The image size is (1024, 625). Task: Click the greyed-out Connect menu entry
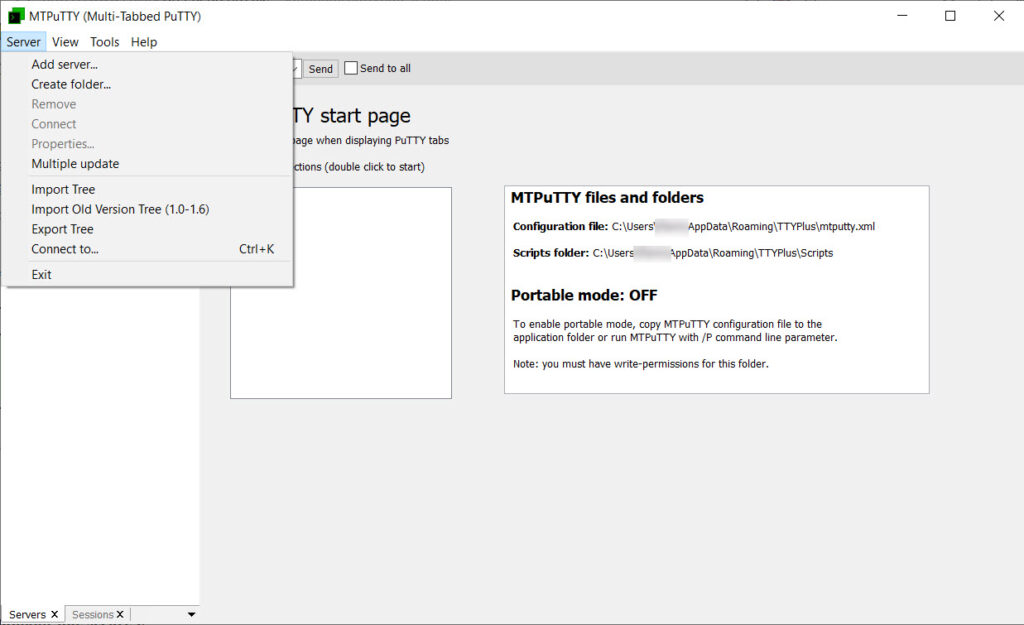pyautogui.click(x=148, y=124)
